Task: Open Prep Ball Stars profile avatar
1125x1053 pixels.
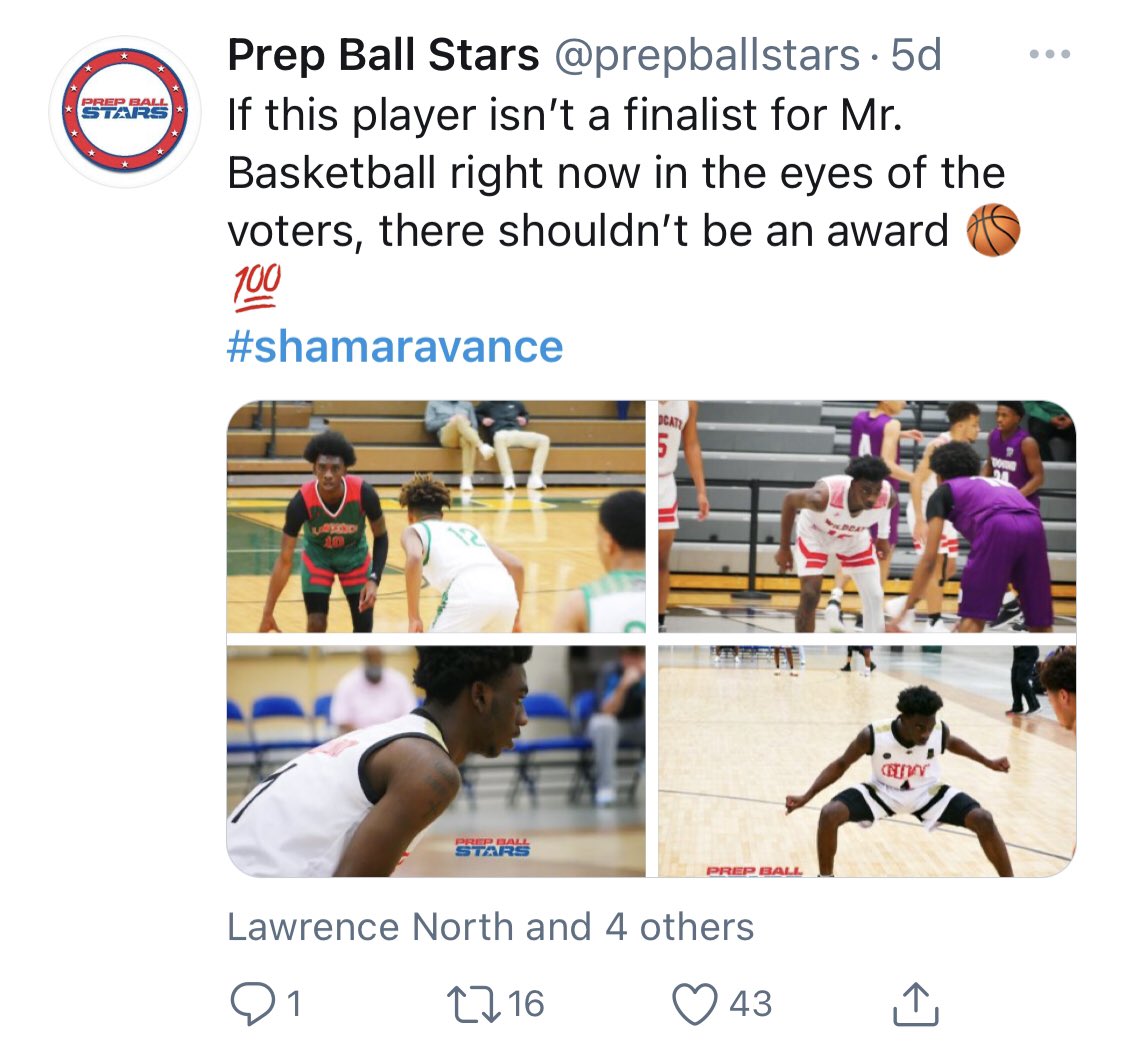Action: (x=125, y=112)
